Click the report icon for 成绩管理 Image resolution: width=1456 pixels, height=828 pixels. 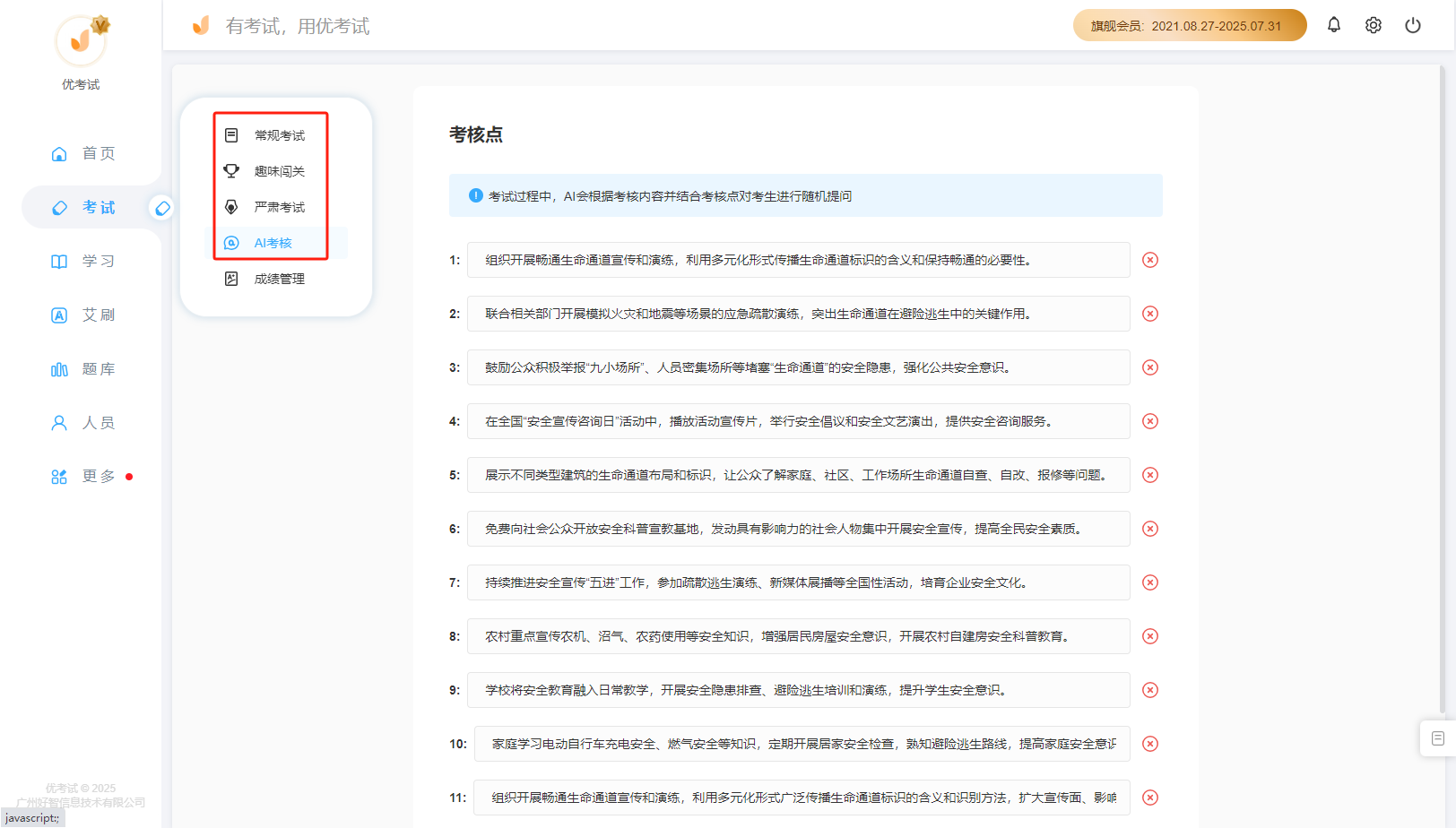coord(231,279)
